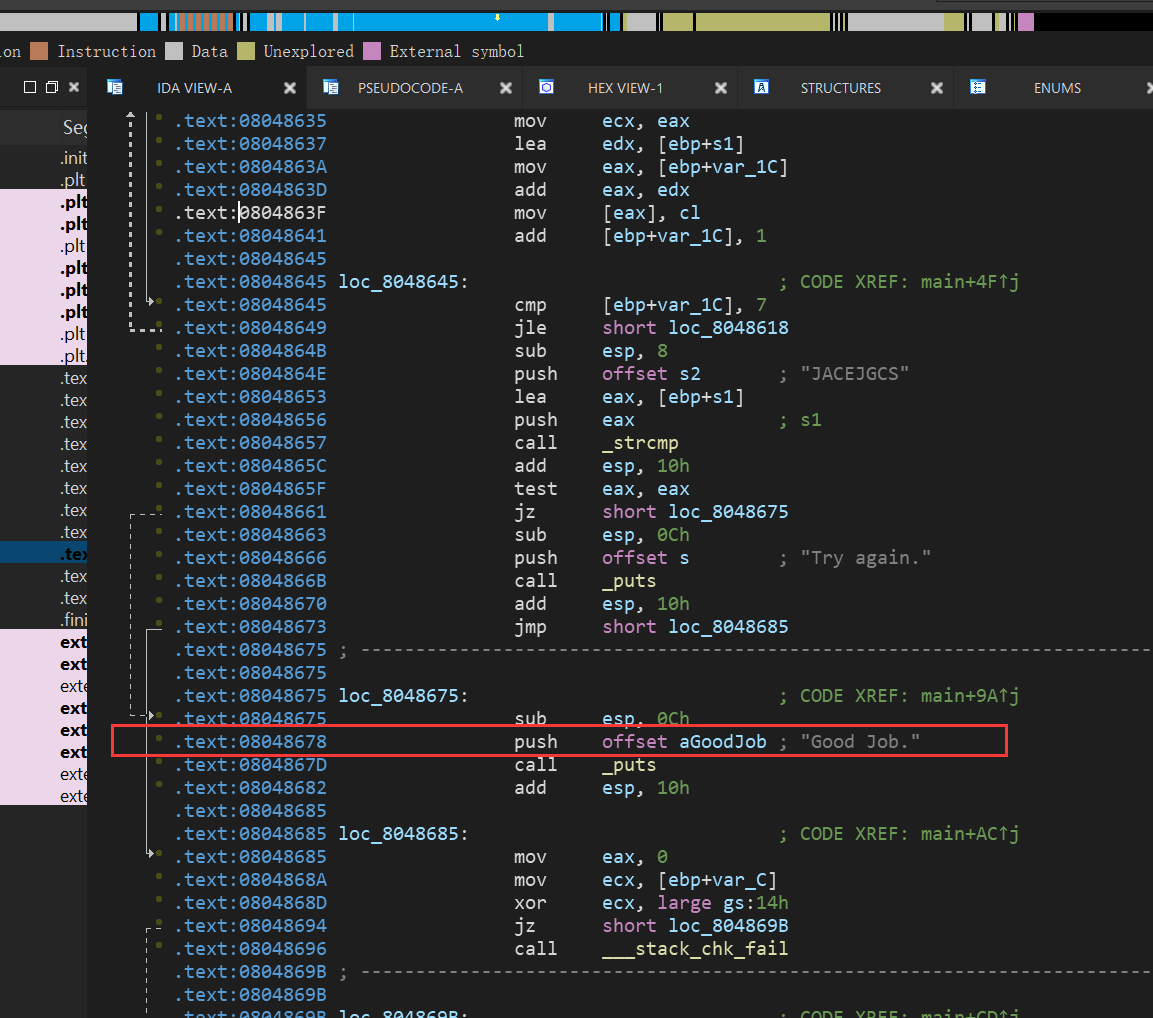Click the External symbol legend swatch
Viewport: 1153px width, 1018px height.
(372, 51)
